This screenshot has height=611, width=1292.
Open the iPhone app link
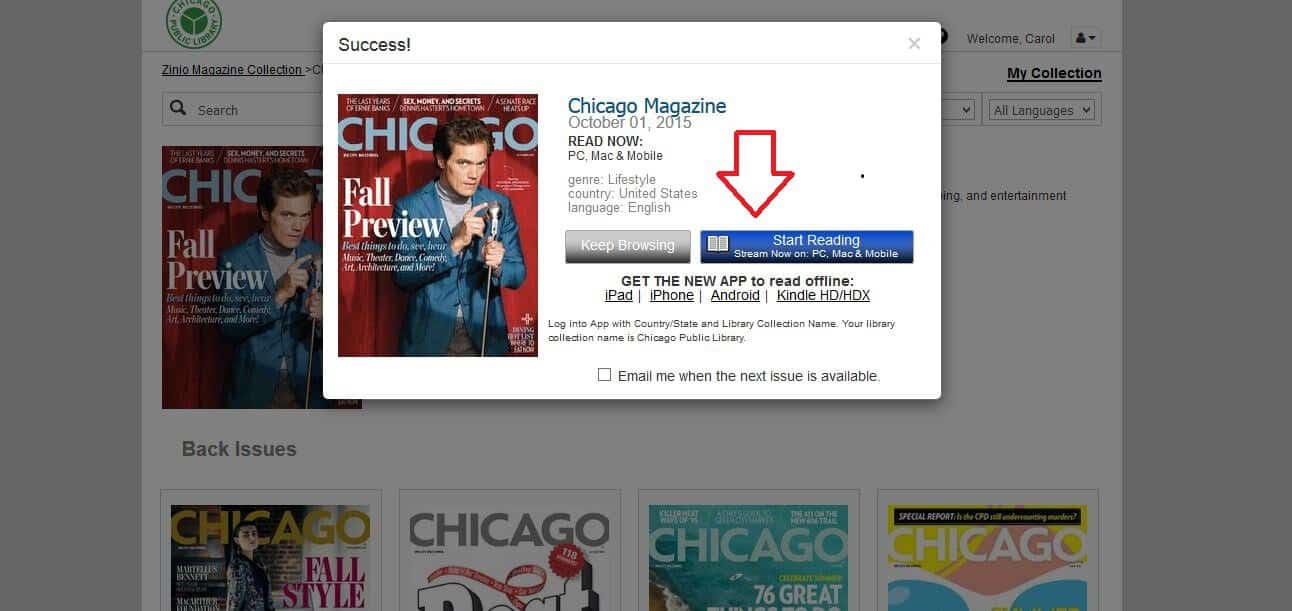pos(672,295)
